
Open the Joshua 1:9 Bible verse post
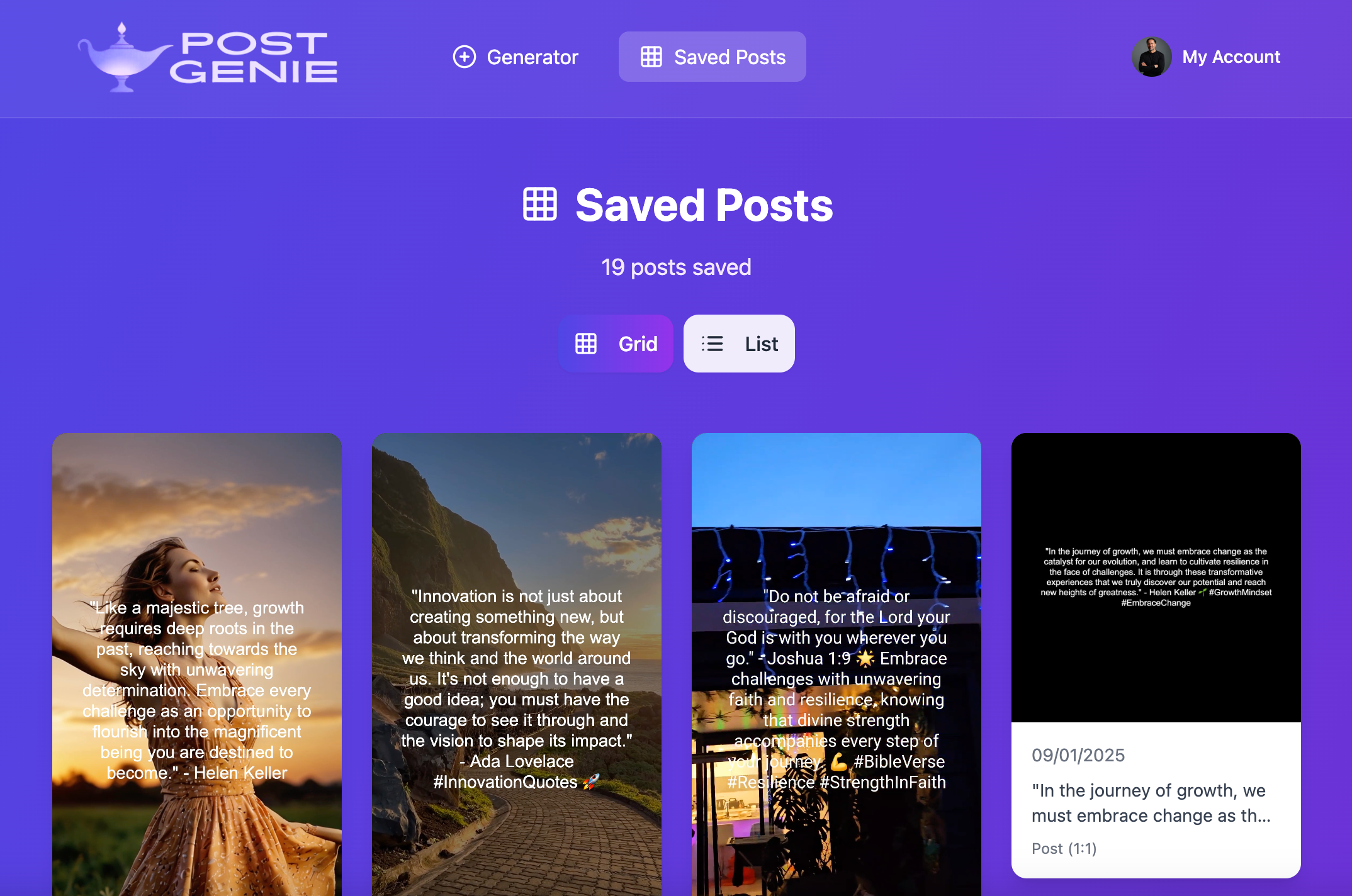pos(837,664)
